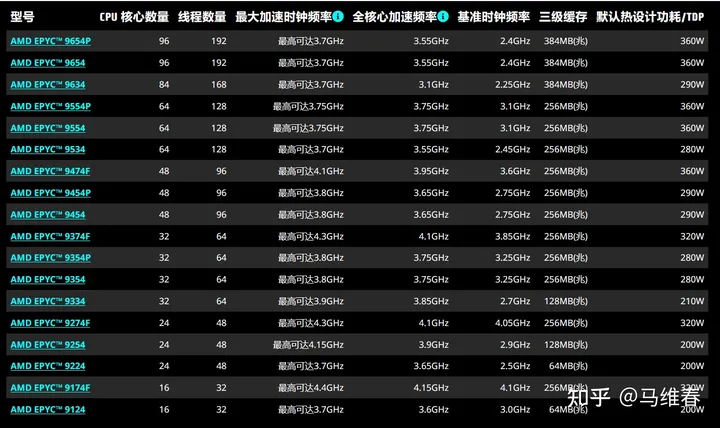Open the AMD EPYC 9334 link

click(x=48, y=301)
